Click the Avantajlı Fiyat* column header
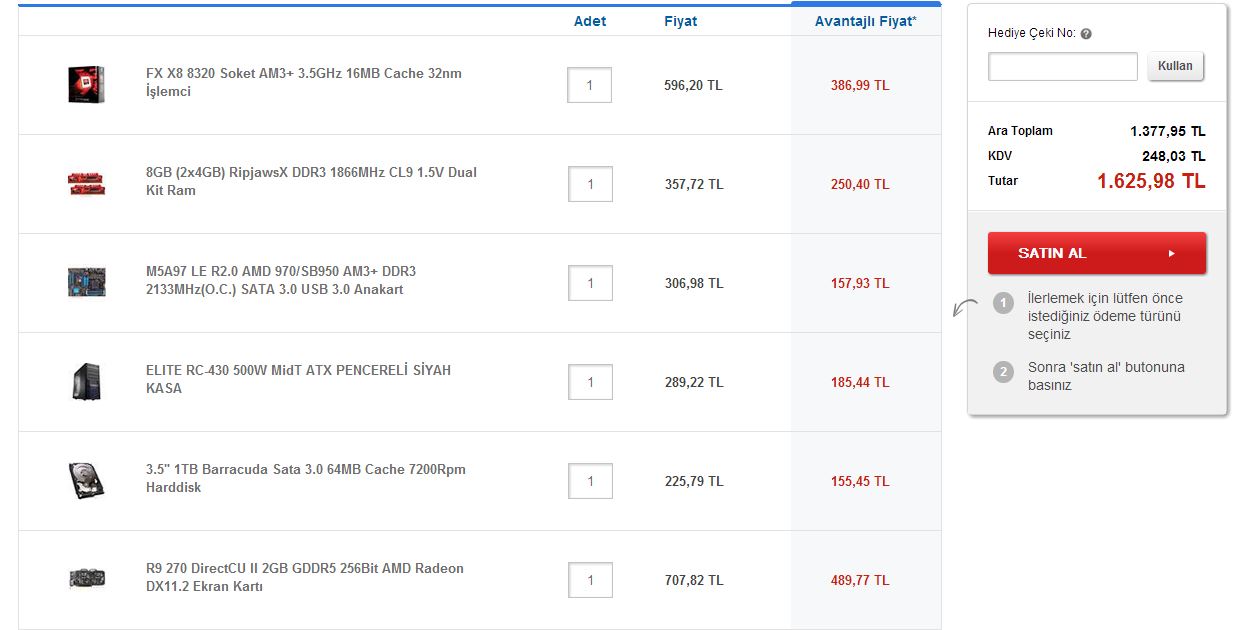Screen dimensions: 1246x630 pyautogui.click(x=865, y=21)
